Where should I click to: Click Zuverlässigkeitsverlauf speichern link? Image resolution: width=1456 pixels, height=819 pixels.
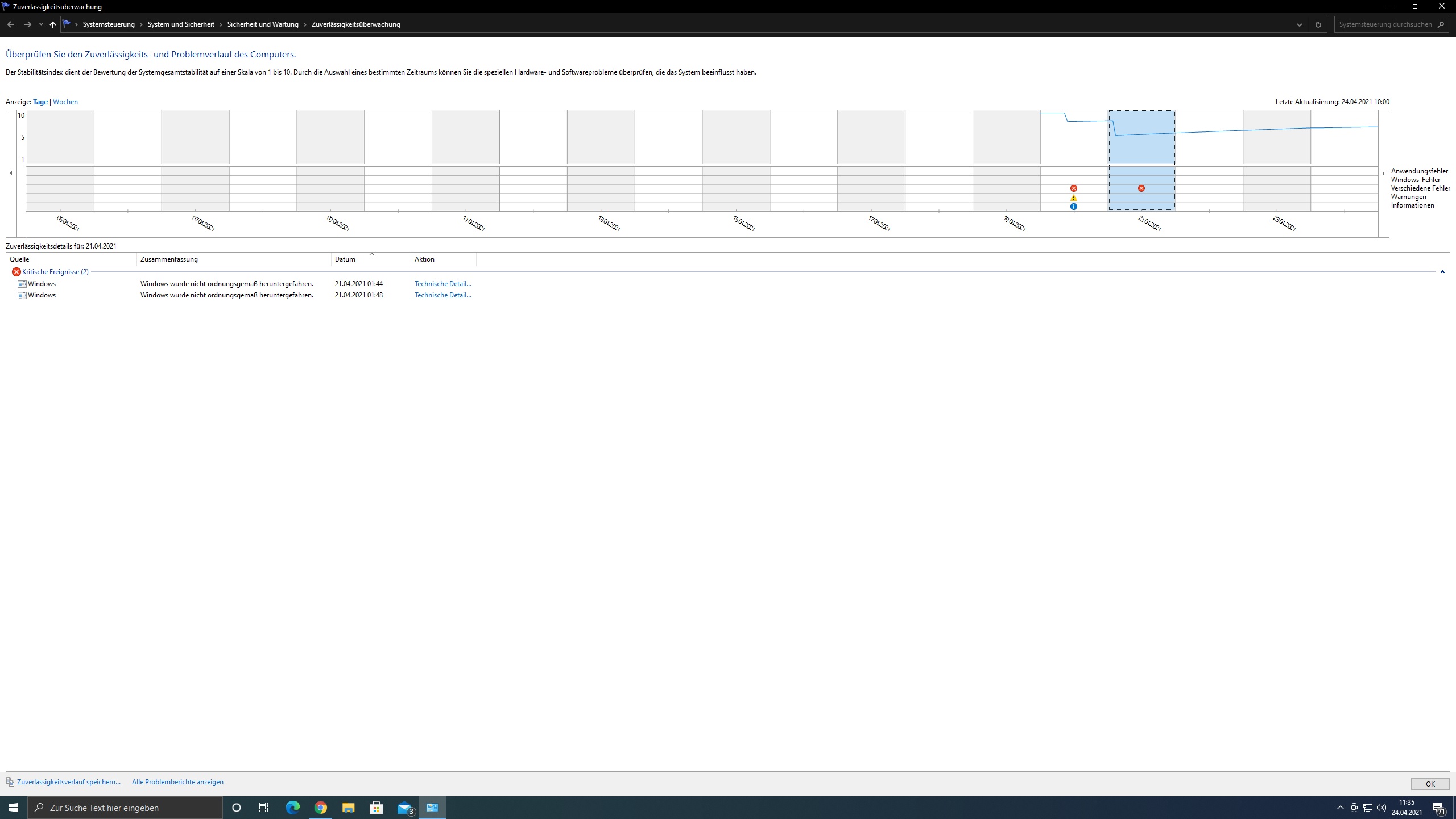[69, 782]
